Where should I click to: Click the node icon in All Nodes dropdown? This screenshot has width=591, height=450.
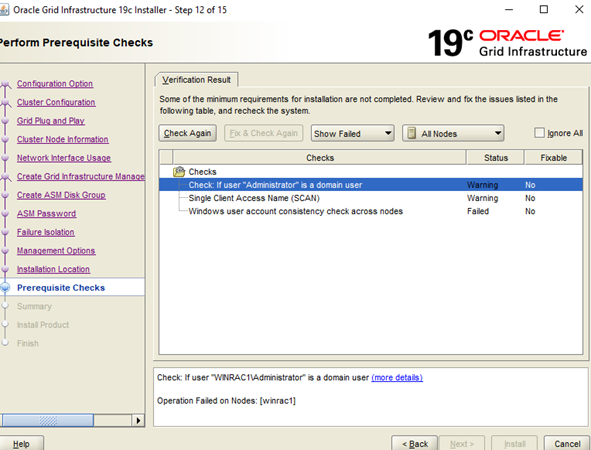coord(412,133)
